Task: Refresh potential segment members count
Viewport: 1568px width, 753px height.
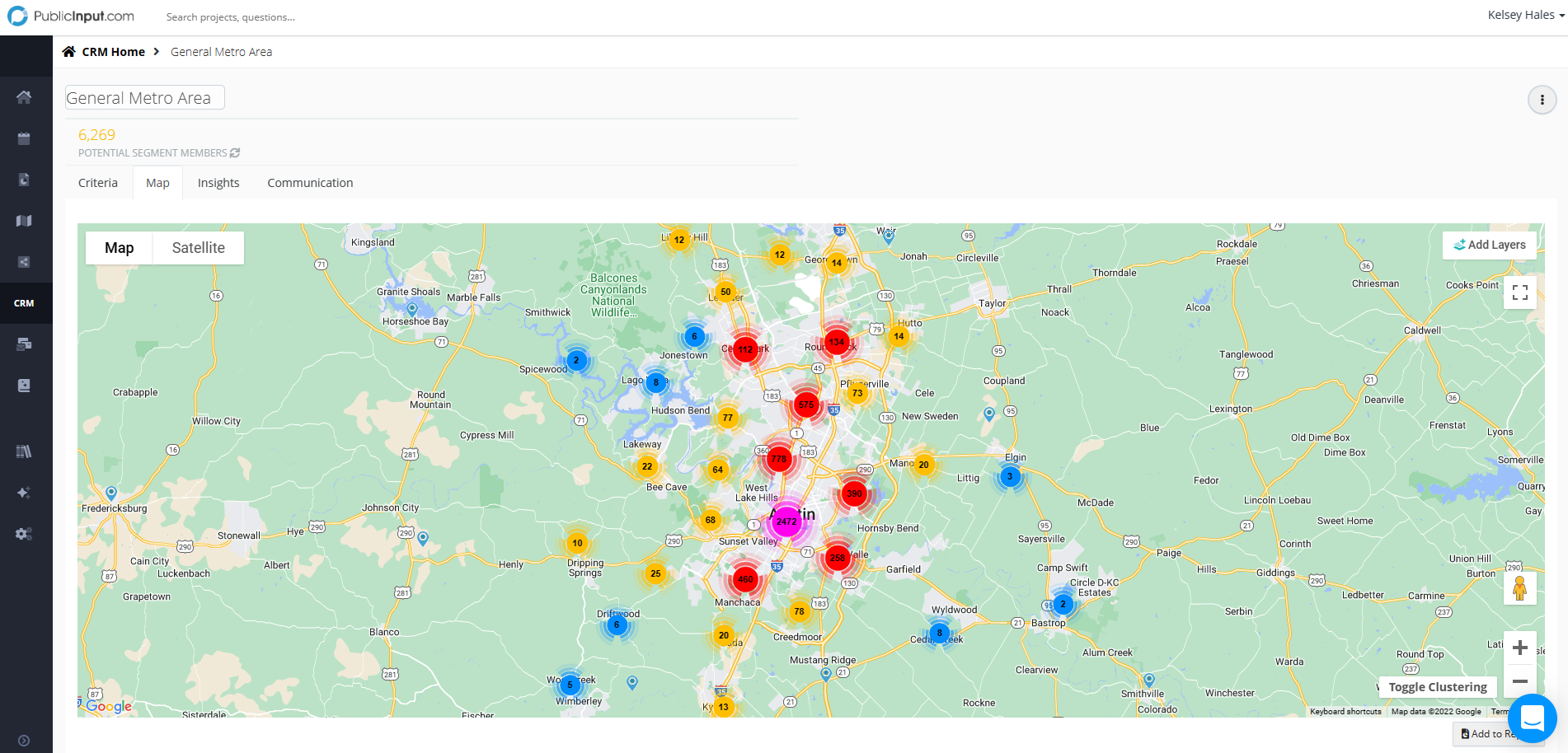Action: (x=235, y=153)
